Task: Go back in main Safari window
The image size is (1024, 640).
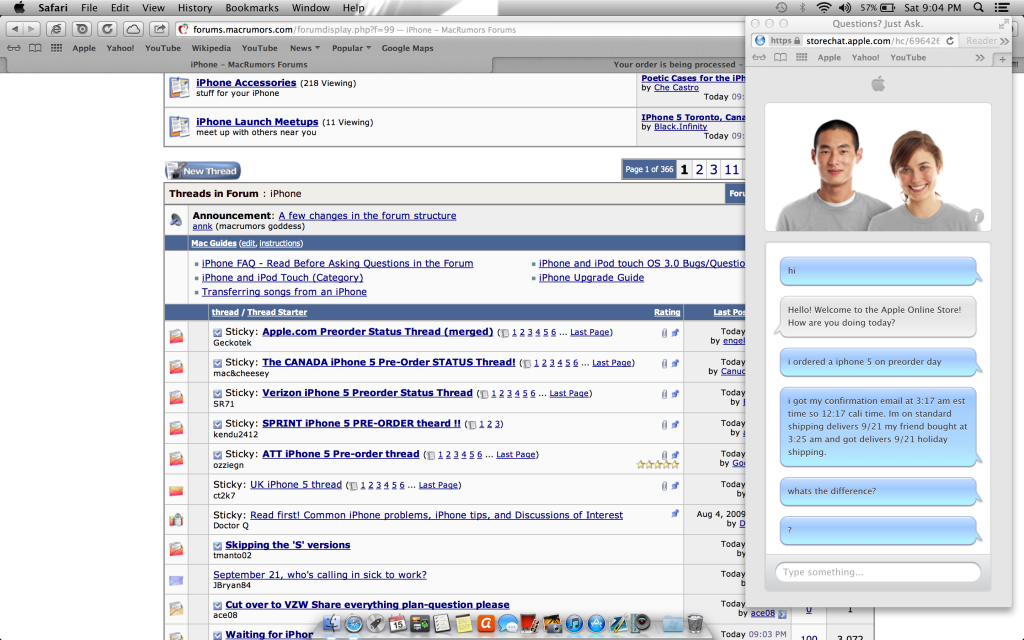Action: pos(15,29)
